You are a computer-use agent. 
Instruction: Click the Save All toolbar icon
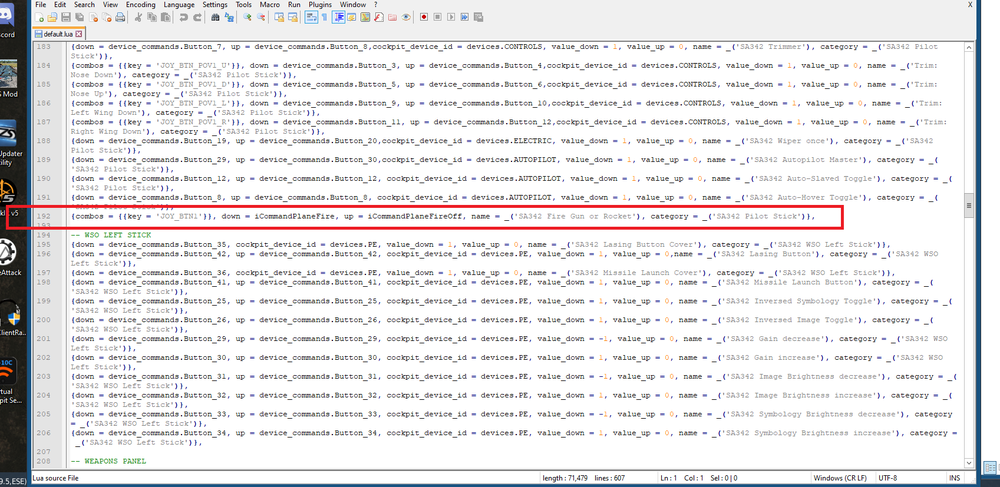click(80, 18)
